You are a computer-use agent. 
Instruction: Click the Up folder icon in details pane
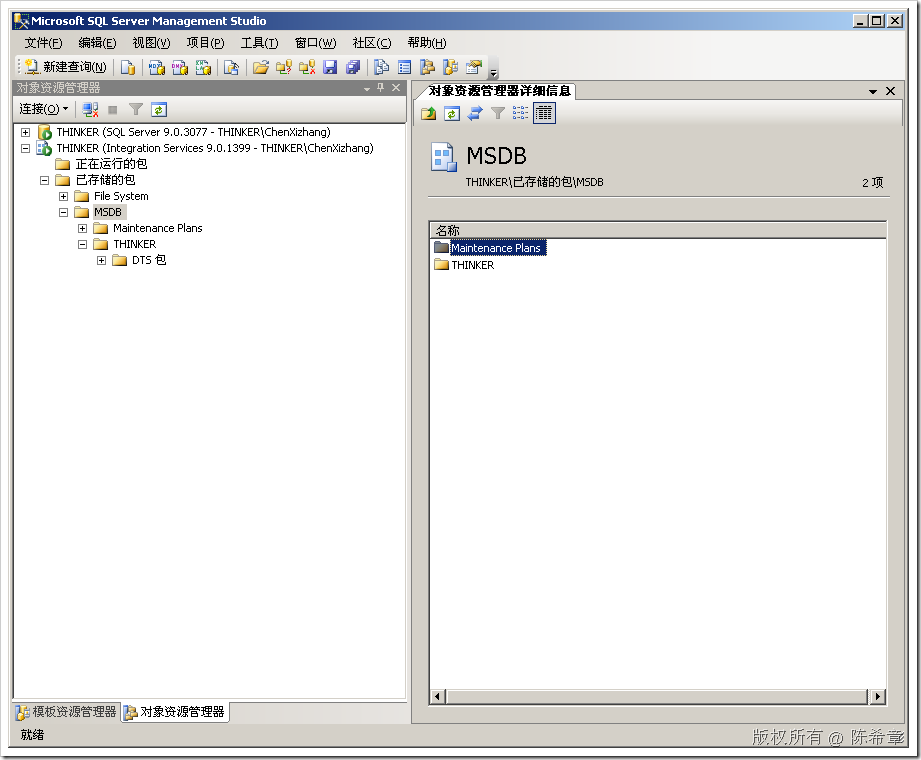pyautogui.click(x=428, y=113)
